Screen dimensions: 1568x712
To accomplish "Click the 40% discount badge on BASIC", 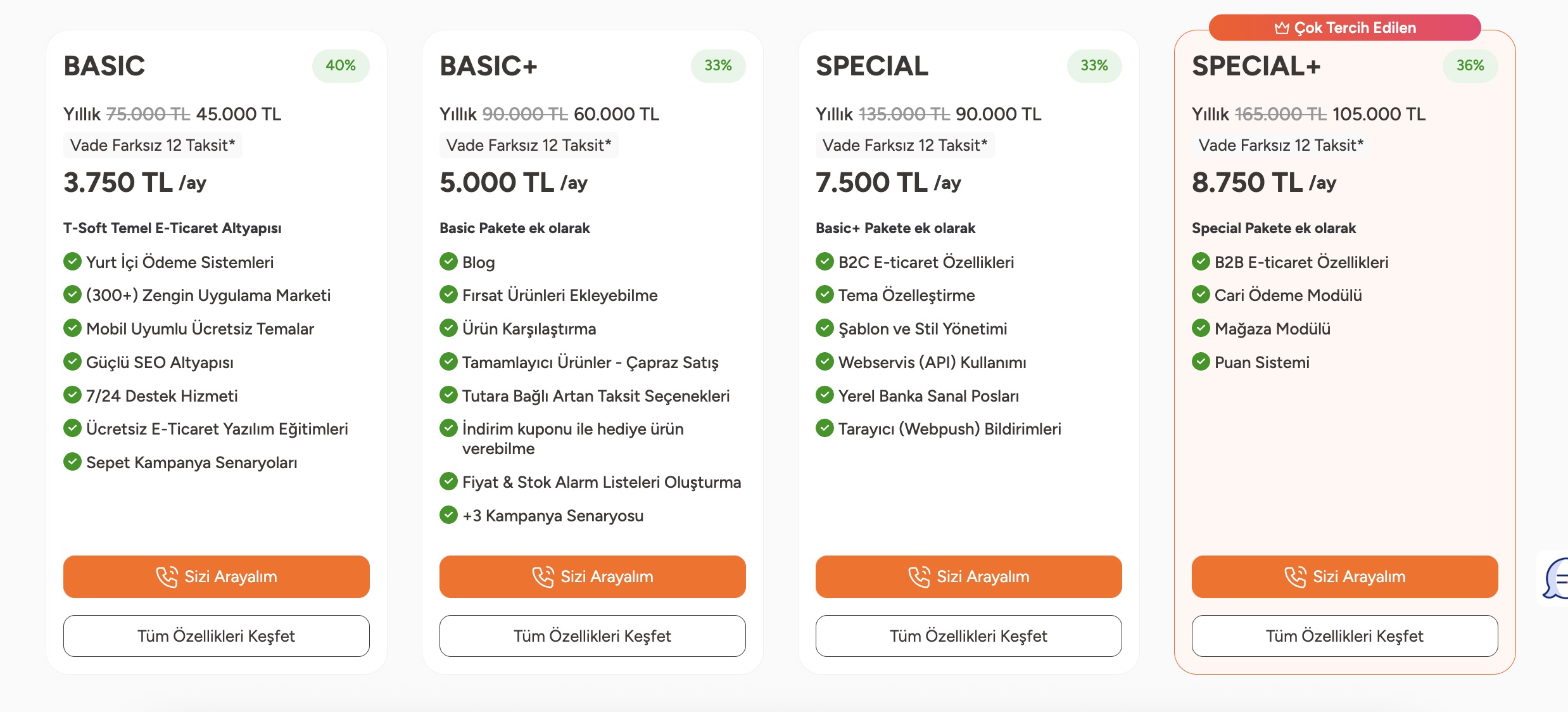I will coord(341,65).
